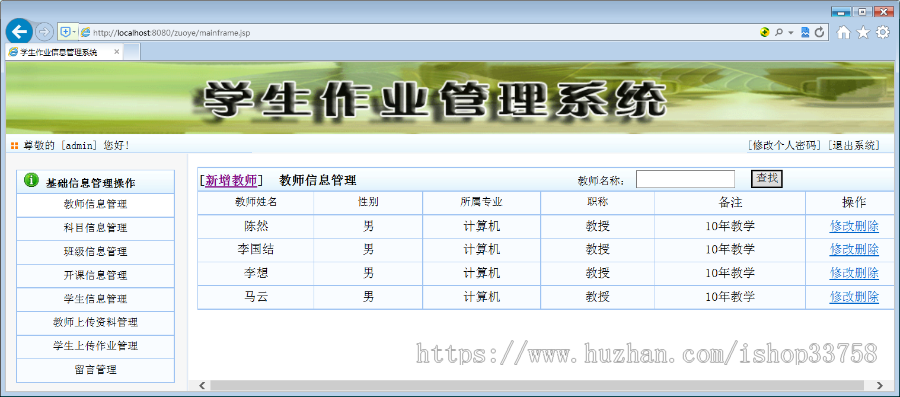Click the 所属专业 column header
Image resolution: width=900 pixels, height=397 pixels.
click(x=482, y=203)
